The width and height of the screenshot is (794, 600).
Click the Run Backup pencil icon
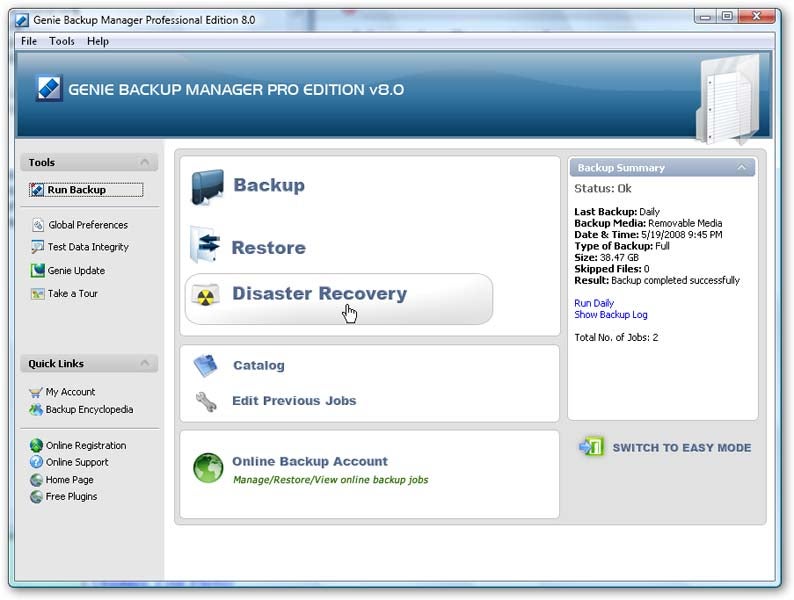[37, 189]
